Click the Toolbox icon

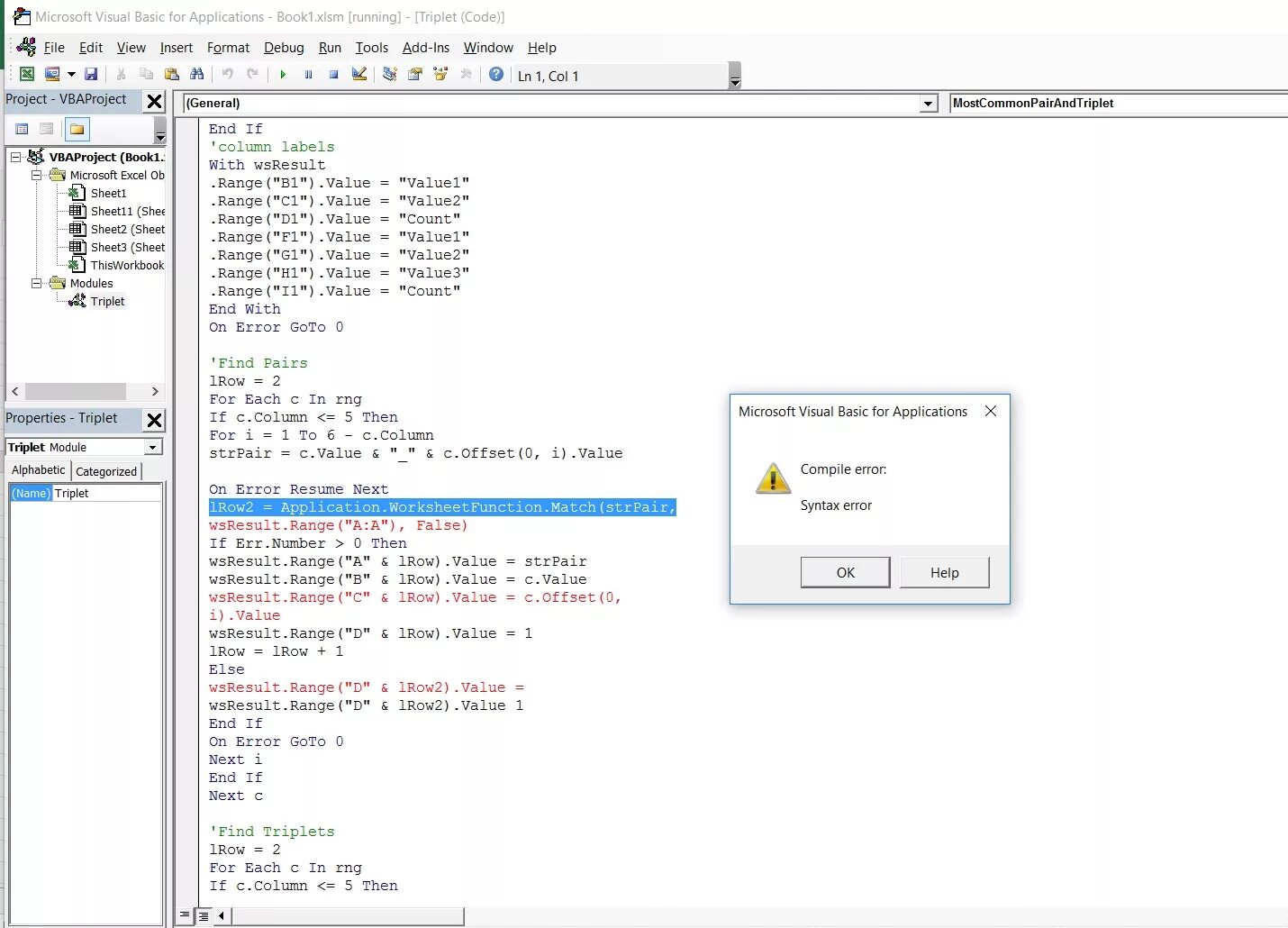(x=466, y=75)
